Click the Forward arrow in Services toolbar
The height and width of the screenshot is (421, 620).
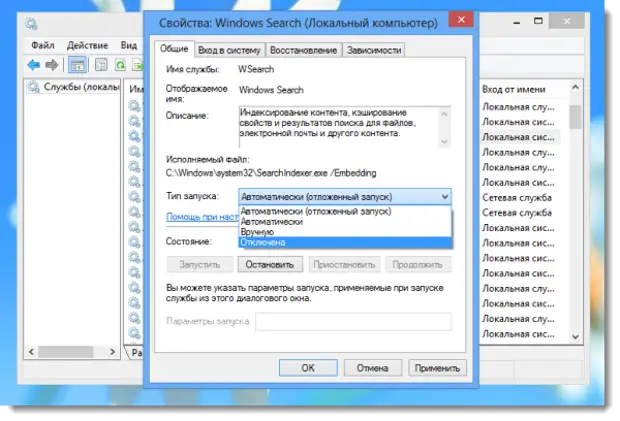[x=50, y=65]
